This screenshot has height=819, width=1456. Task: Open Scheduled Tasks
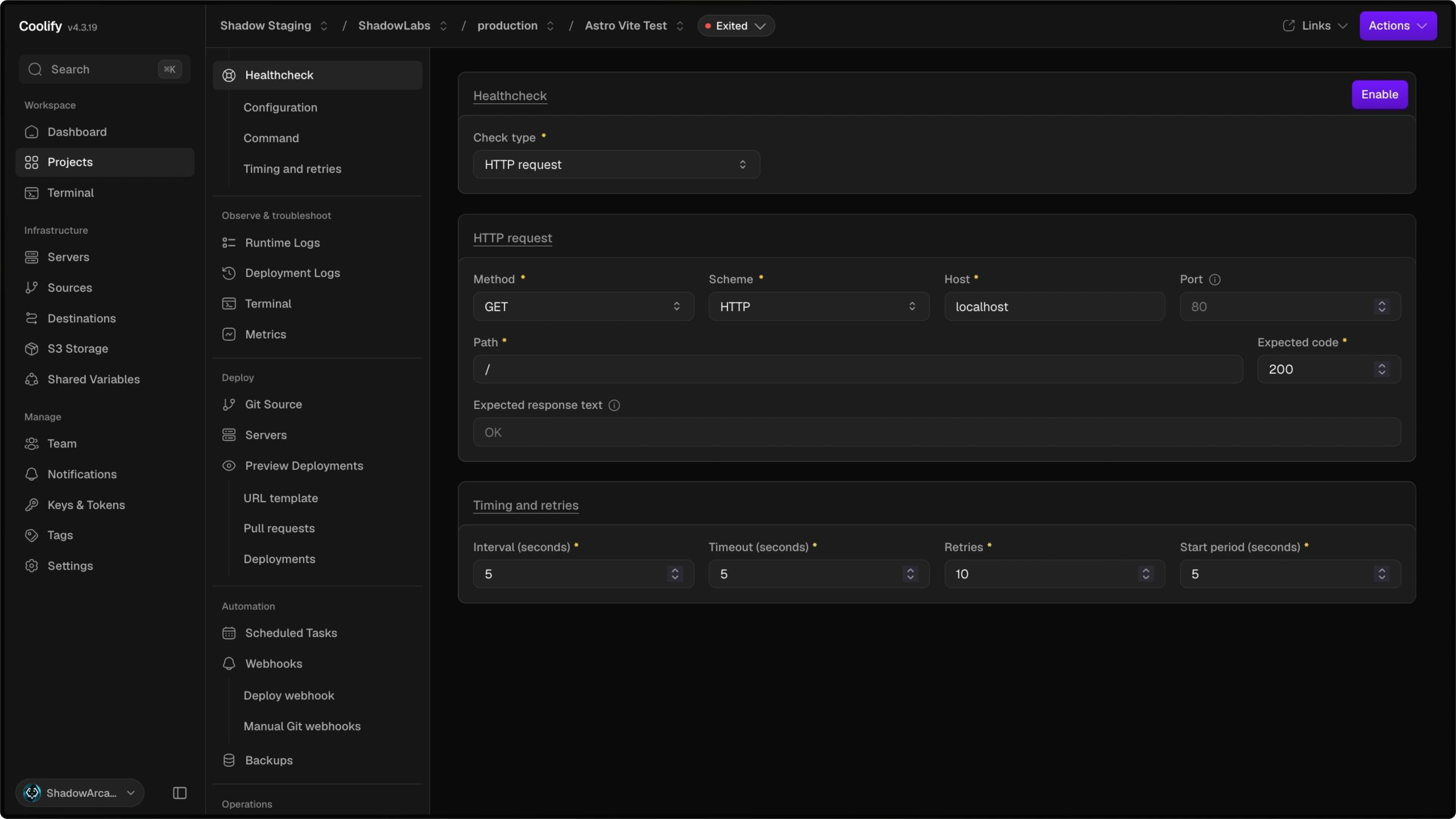pyautogui.click(x=317, y=633)
